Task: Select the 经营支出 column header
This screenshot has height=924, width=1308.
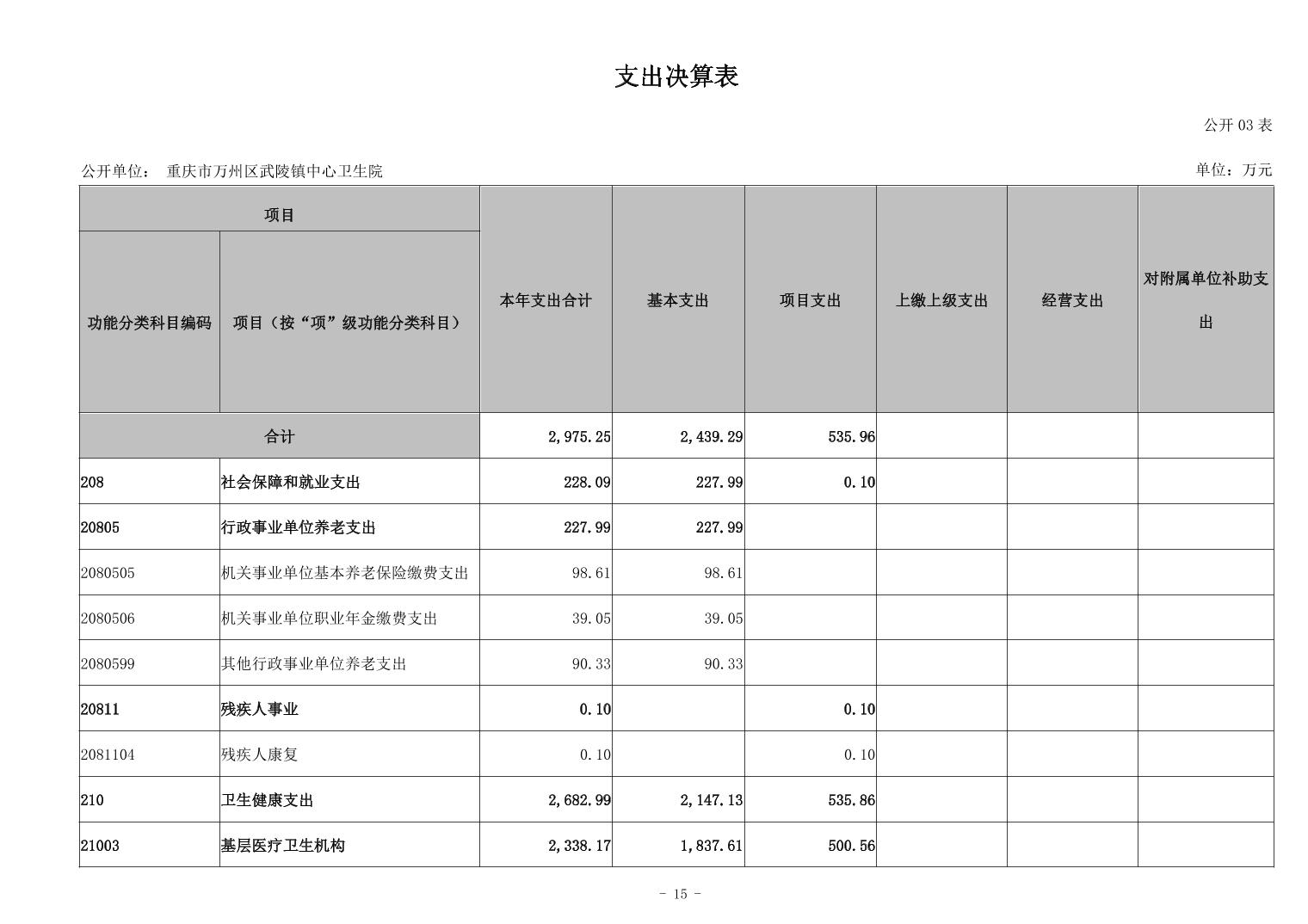Action: [1072, 300]
